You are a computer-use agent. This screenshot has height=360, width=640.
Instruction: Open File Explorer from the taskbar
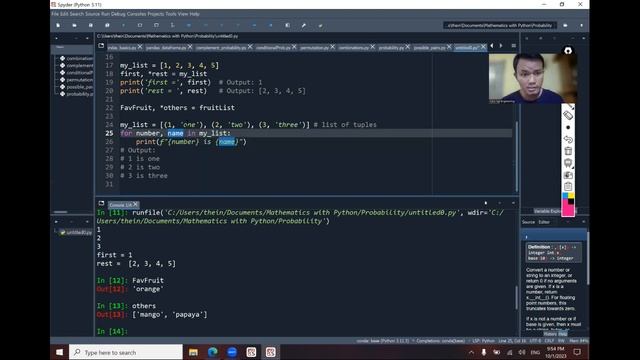193,352
